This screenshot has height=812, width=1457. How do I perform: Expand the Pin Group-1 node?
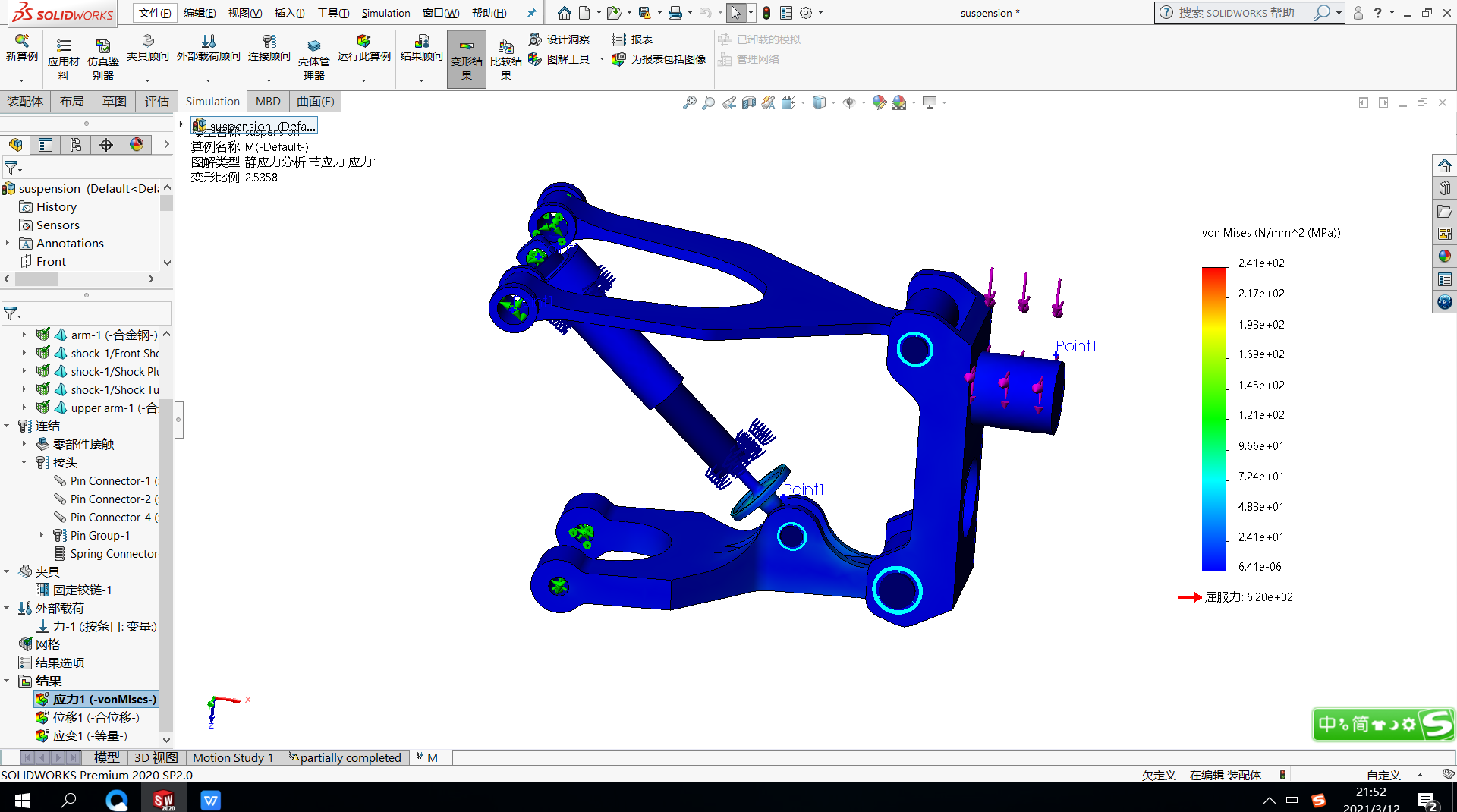point(42,536)
